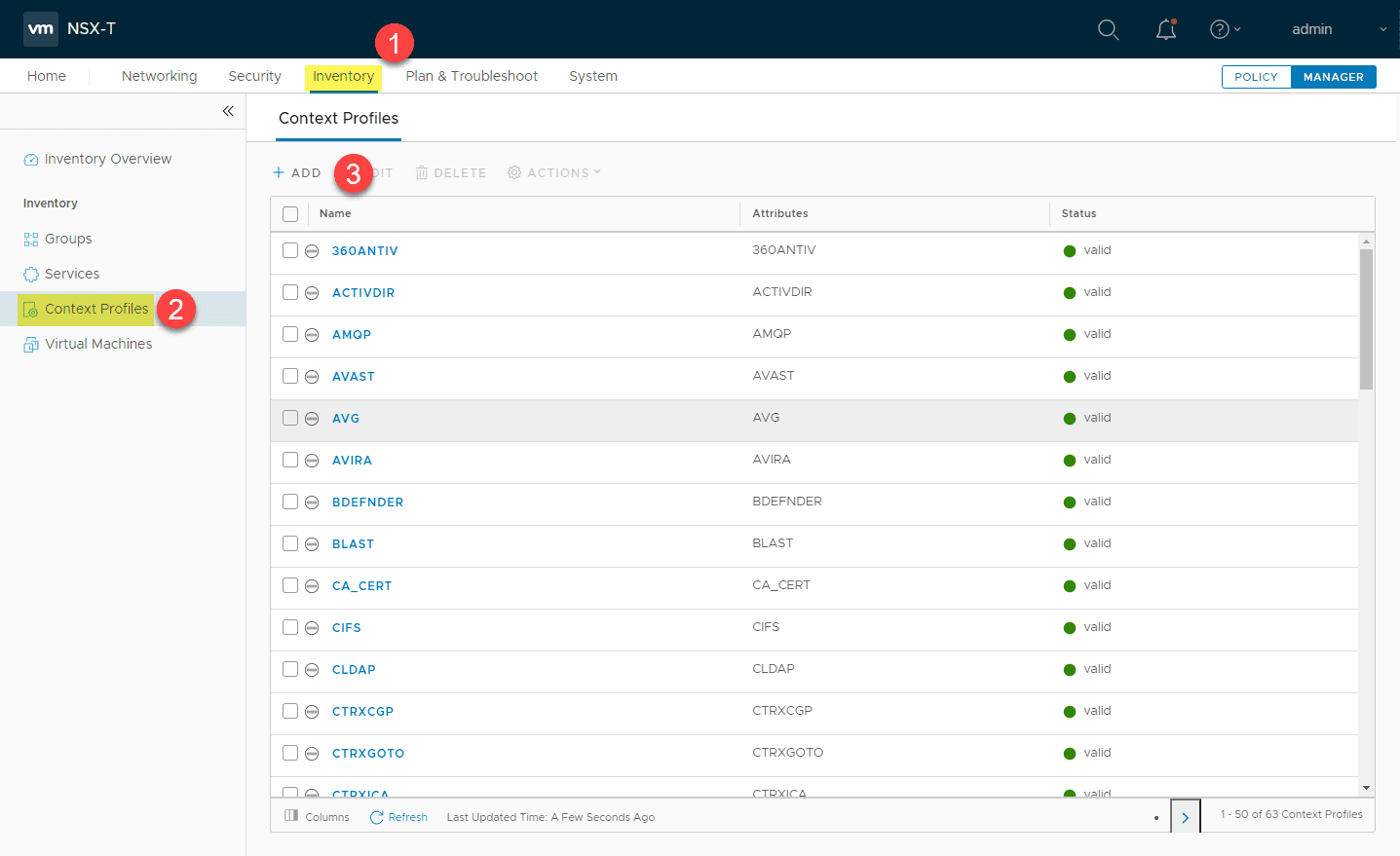The width and height of the screenshot is (1400, 856).
Task: Open Services in the sidebar
Action: click(x=72, y=274)
